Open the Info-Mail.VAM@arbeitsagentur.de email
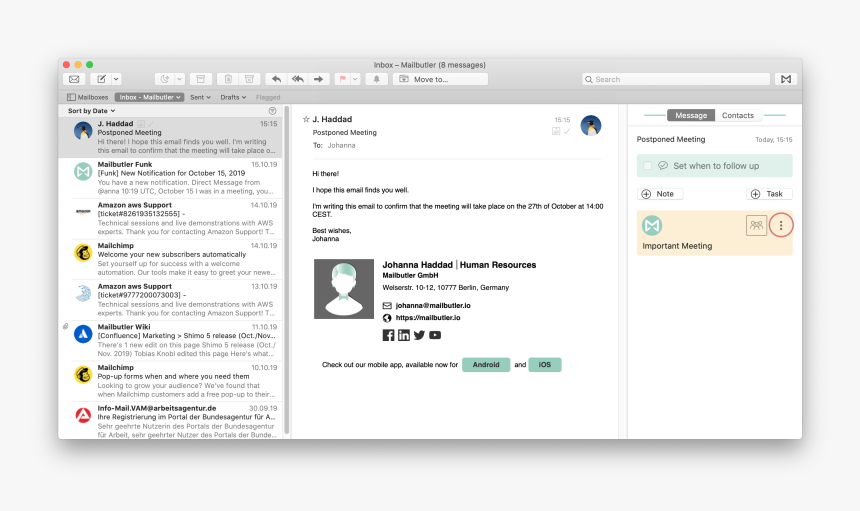 click(x=171, y=421)
